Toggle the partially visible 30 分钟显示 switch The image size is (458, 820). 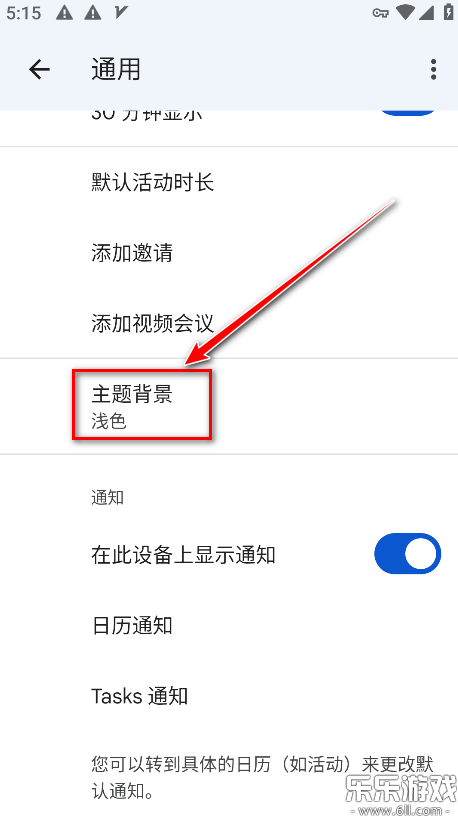coord(407,112)
